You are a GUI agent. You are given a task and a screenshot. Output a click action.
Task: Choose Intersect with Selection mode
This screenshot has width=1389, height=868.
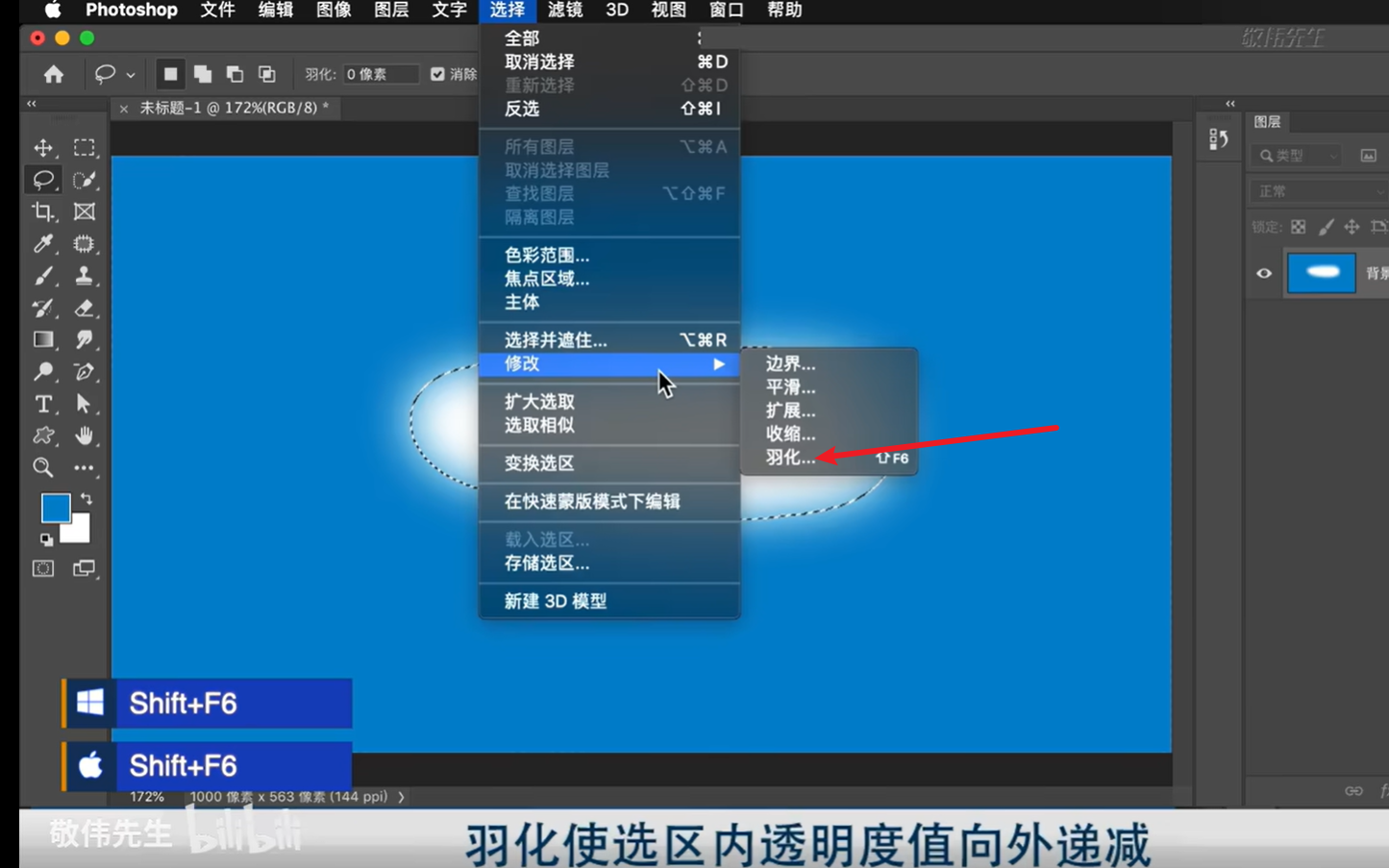267,74
